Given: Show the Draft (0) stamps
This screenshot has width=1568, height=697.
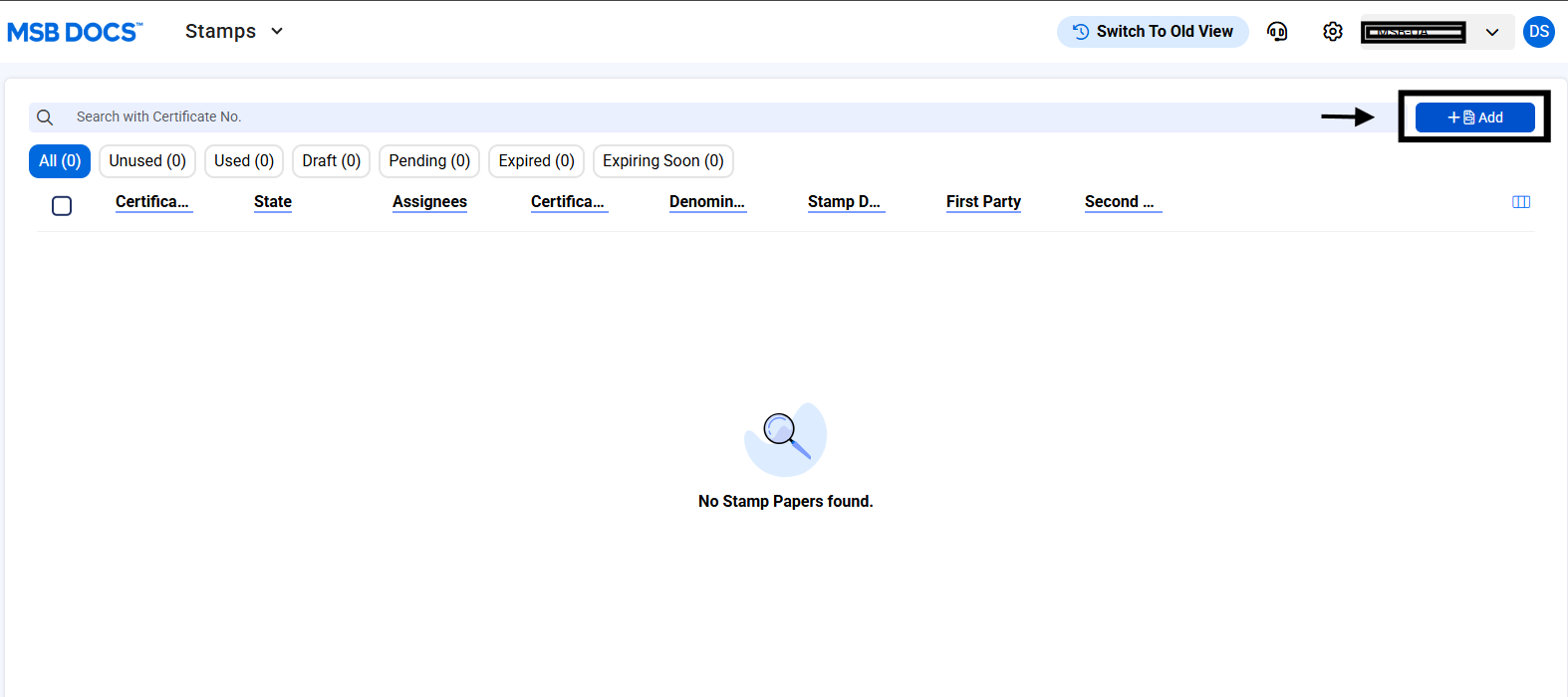Looking at the screenshot, I should 331,161.
